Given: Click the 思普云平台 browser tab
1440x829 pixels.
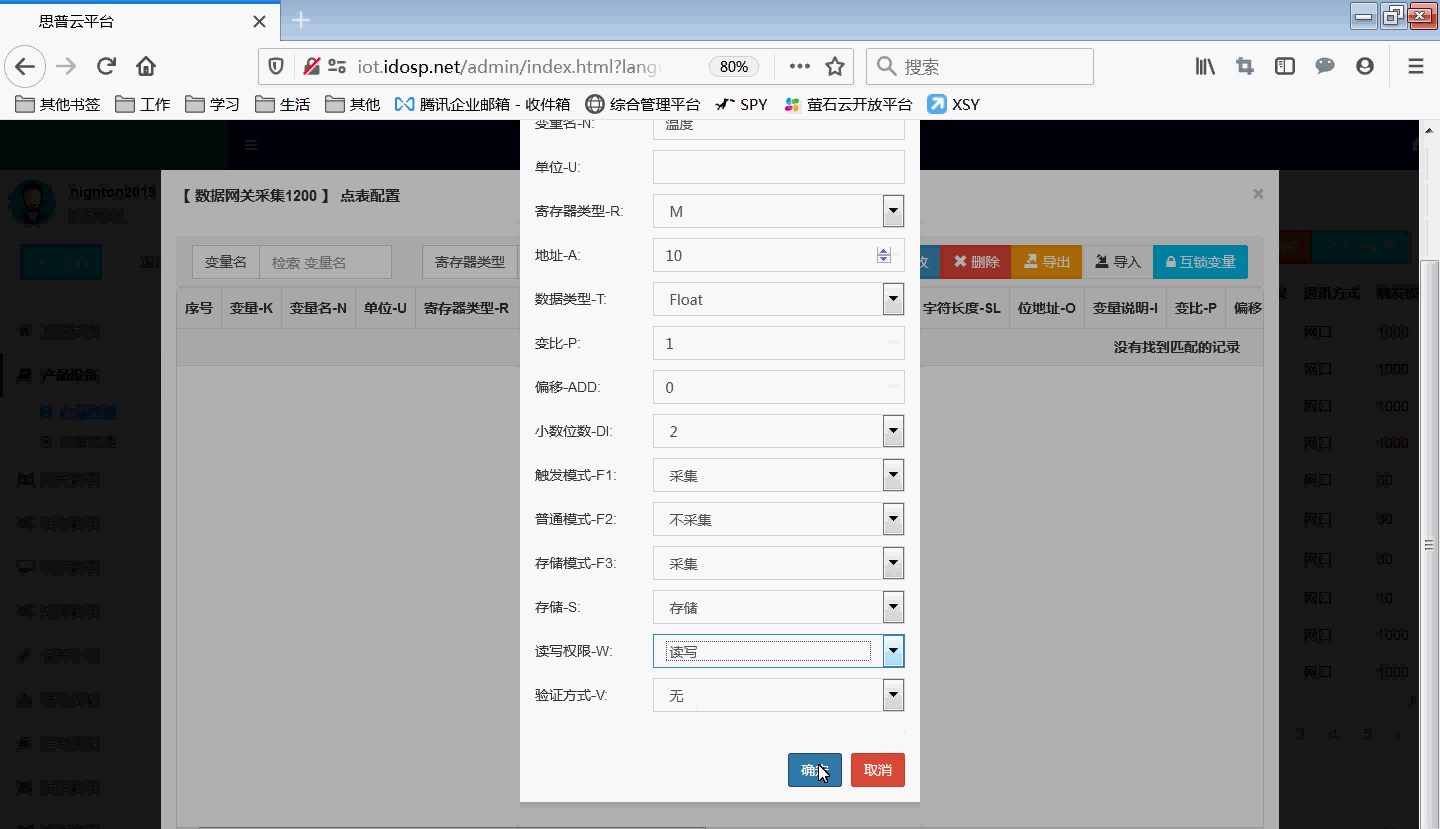Looking at the screenshot, I should tap(140, 21).
